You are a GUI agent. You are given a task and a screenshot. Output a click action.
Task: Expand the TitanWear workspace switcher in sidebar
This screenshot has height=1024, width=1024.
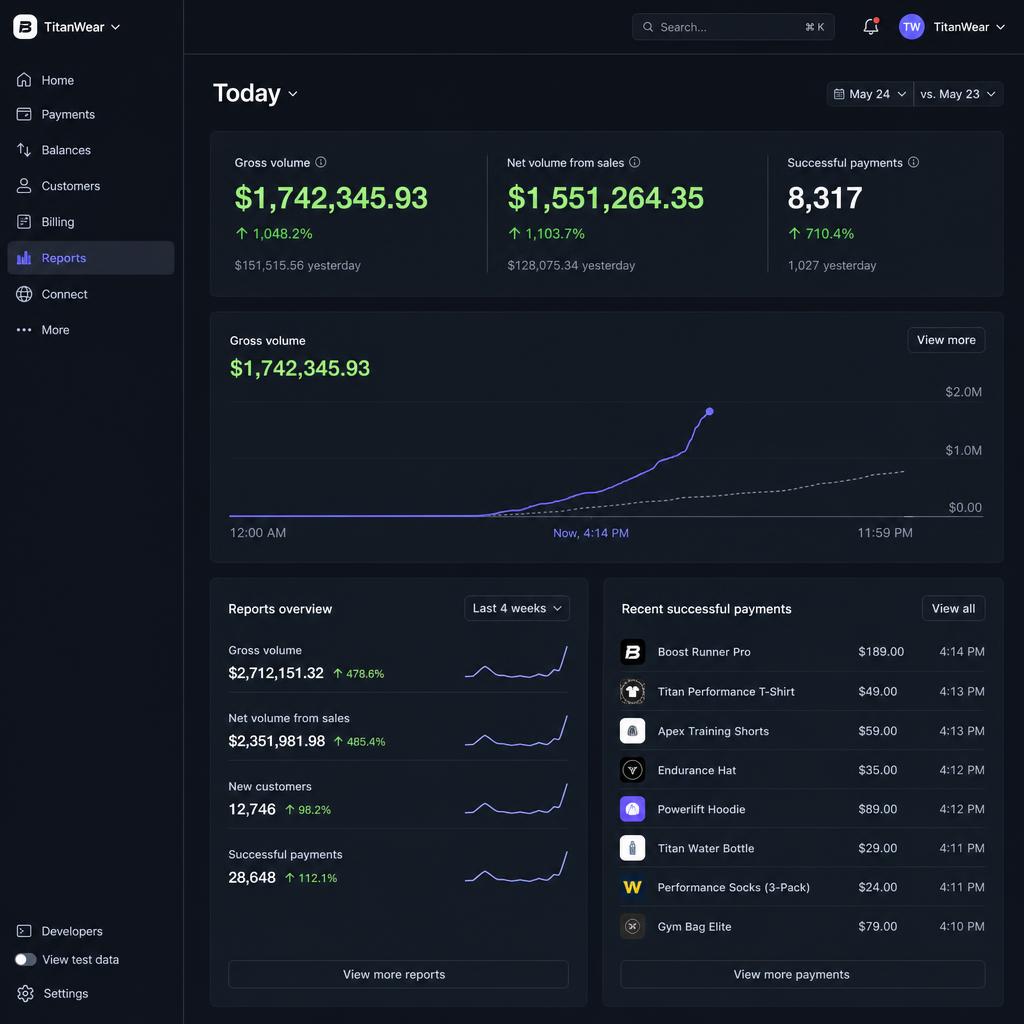[x=67, y=27]
